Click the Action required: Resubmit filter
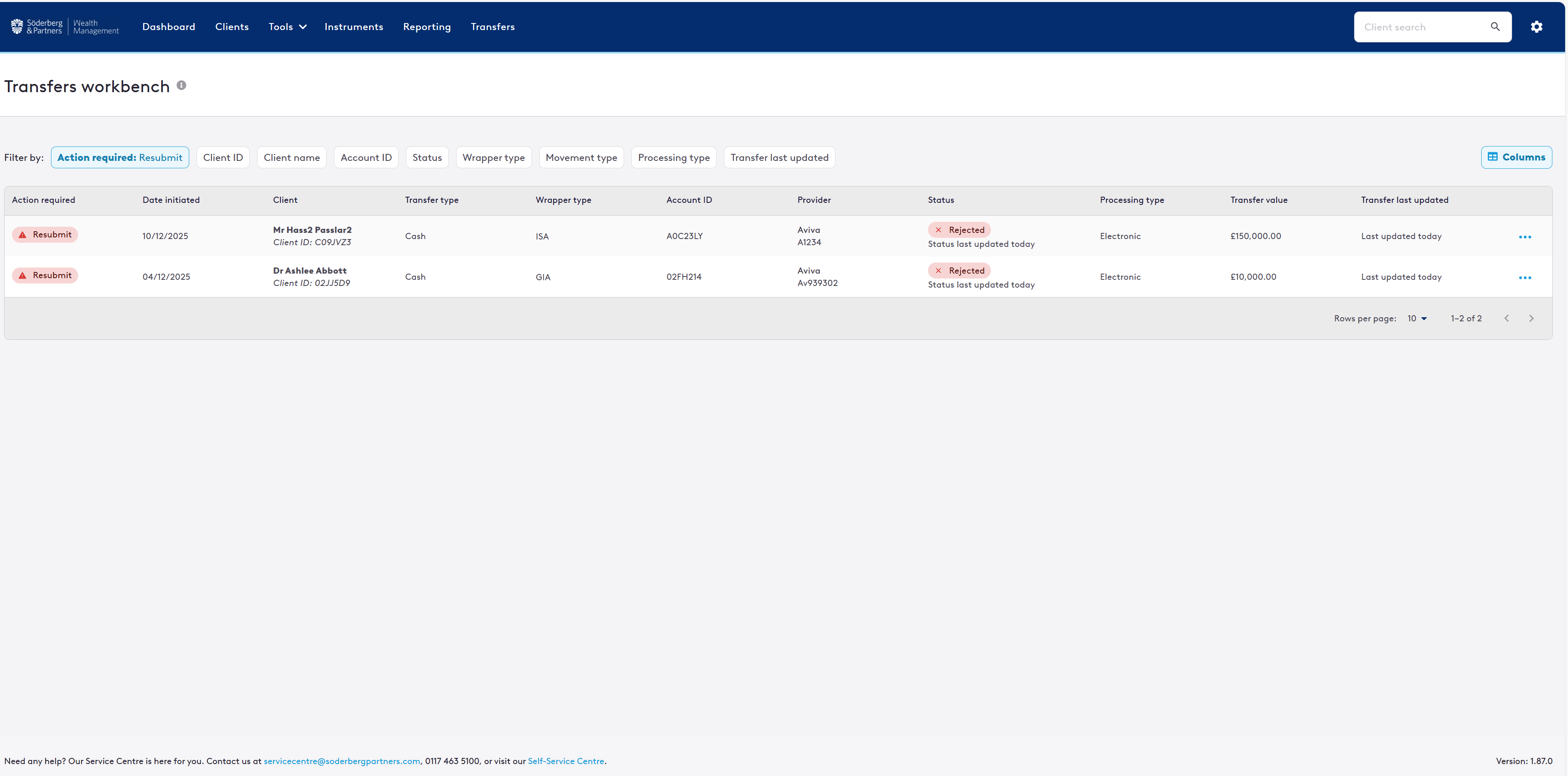This screenshot has height=776, width=1568. pyautogui.click(x=120, y=158)
